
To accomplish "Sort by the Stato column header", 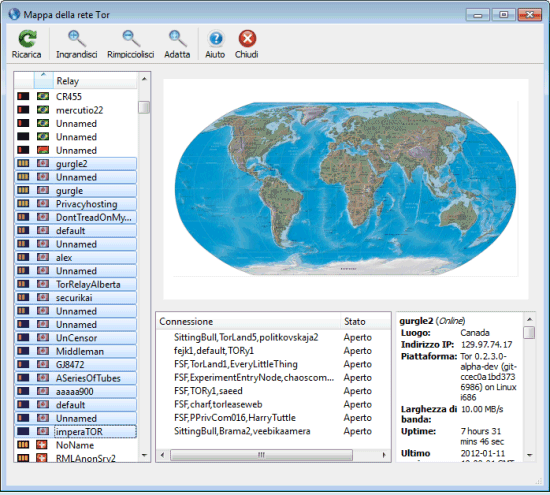I will tap(365, 321).
